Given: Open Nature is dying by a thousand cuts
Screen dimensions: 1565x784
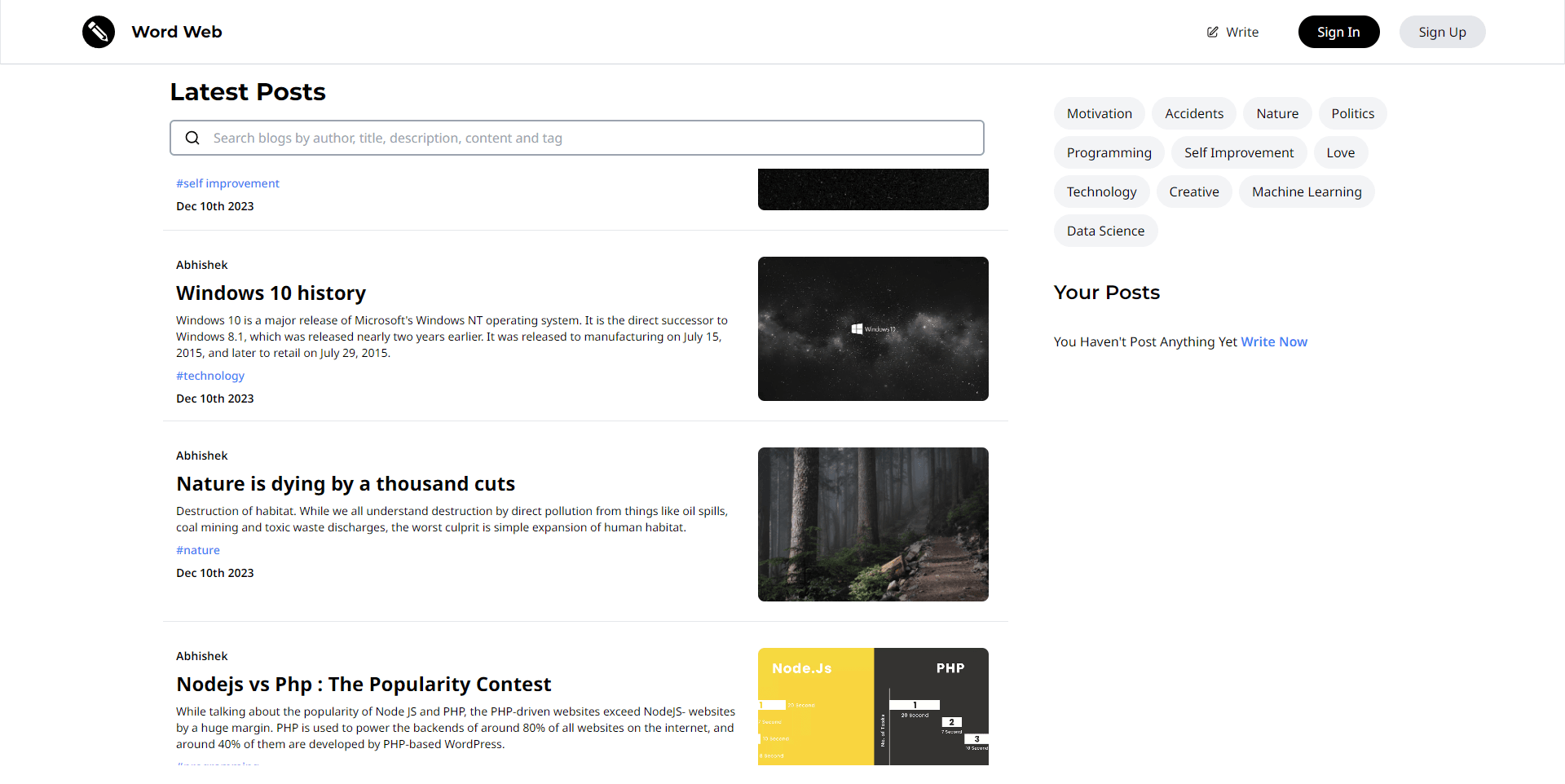Looking at the screenshot, I should pyautogui.click(x=346, y=483).
